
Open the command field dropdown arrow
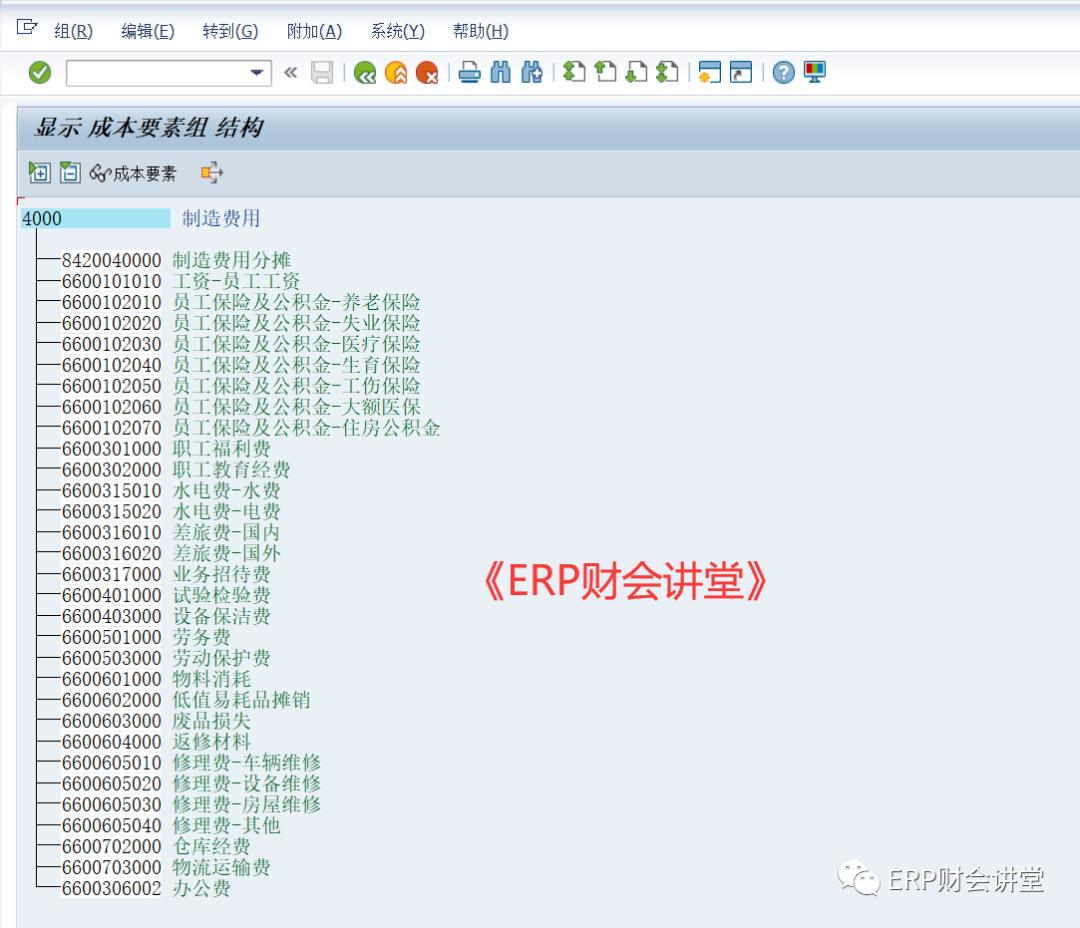pyautogui.click(x=257, y=73)
